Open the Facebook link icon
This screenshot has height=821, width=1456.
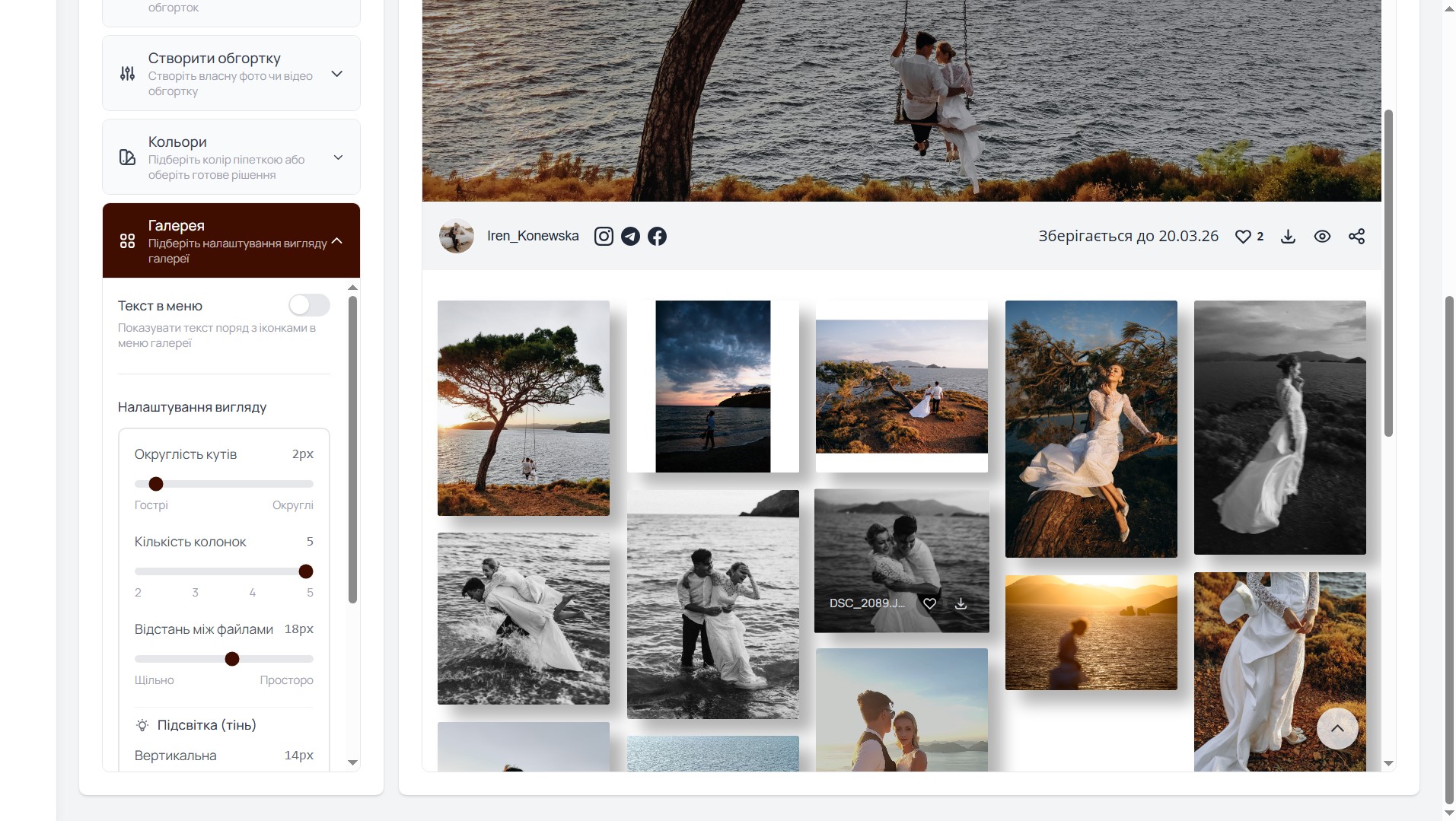[x=657, y=237]
